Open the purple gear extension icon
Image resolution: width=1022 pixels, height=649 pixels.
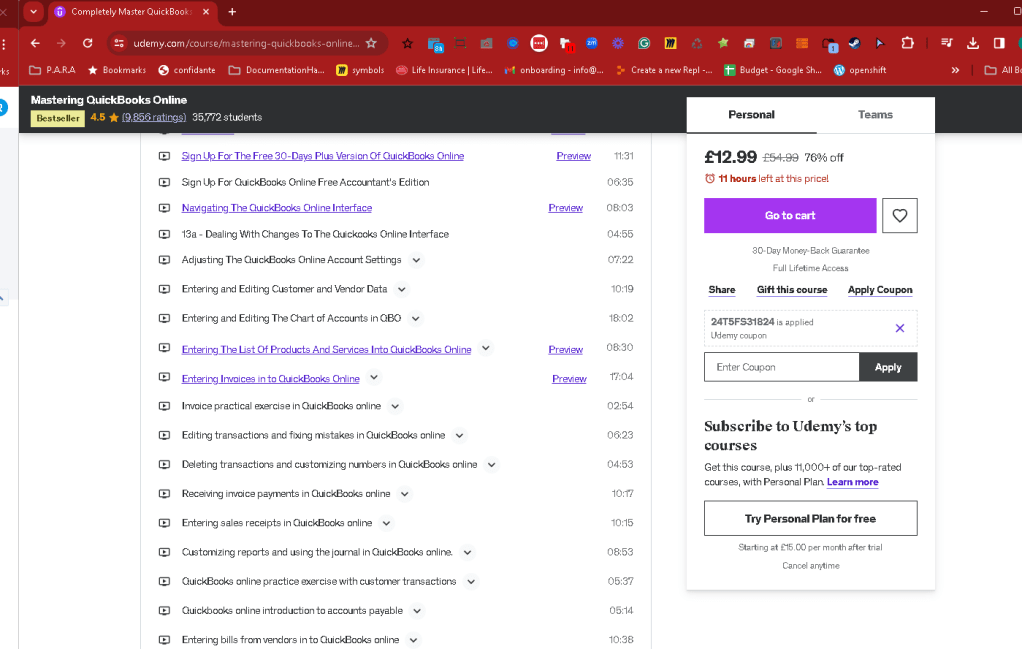click(618, 43)
